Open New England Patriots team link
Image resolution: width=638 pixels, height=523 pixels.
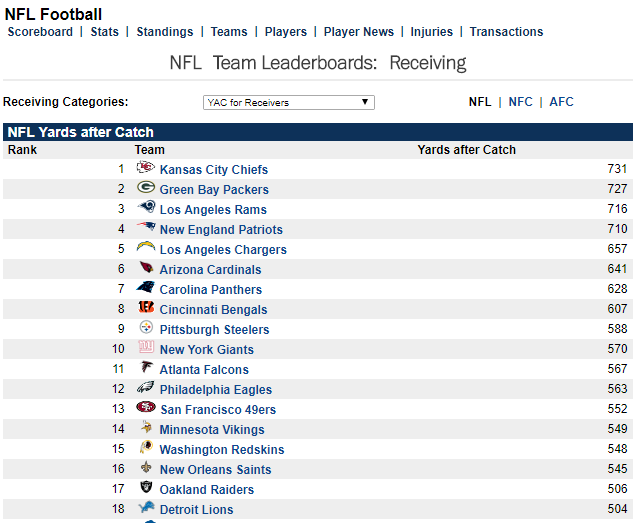(x=221, y=230)
